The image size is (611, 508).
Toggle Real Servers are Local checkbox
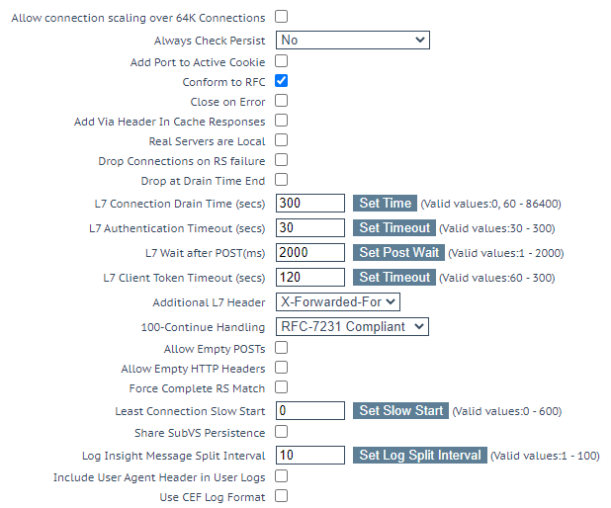tap(281, 140)
